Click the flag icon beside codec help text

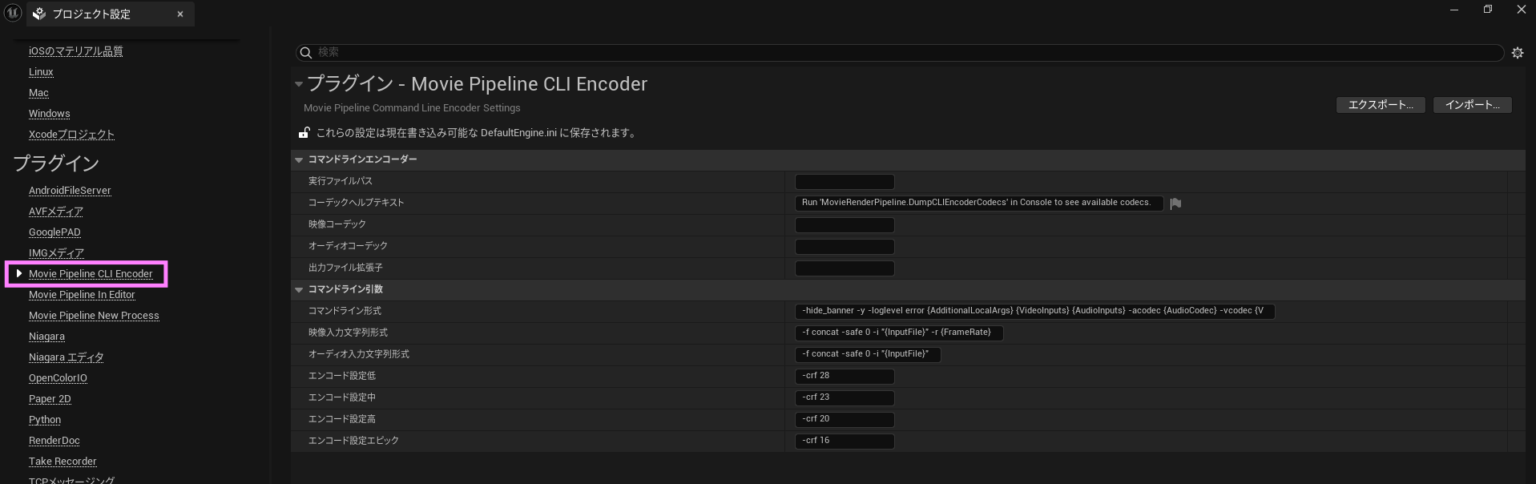click(x=1176, y=203)
